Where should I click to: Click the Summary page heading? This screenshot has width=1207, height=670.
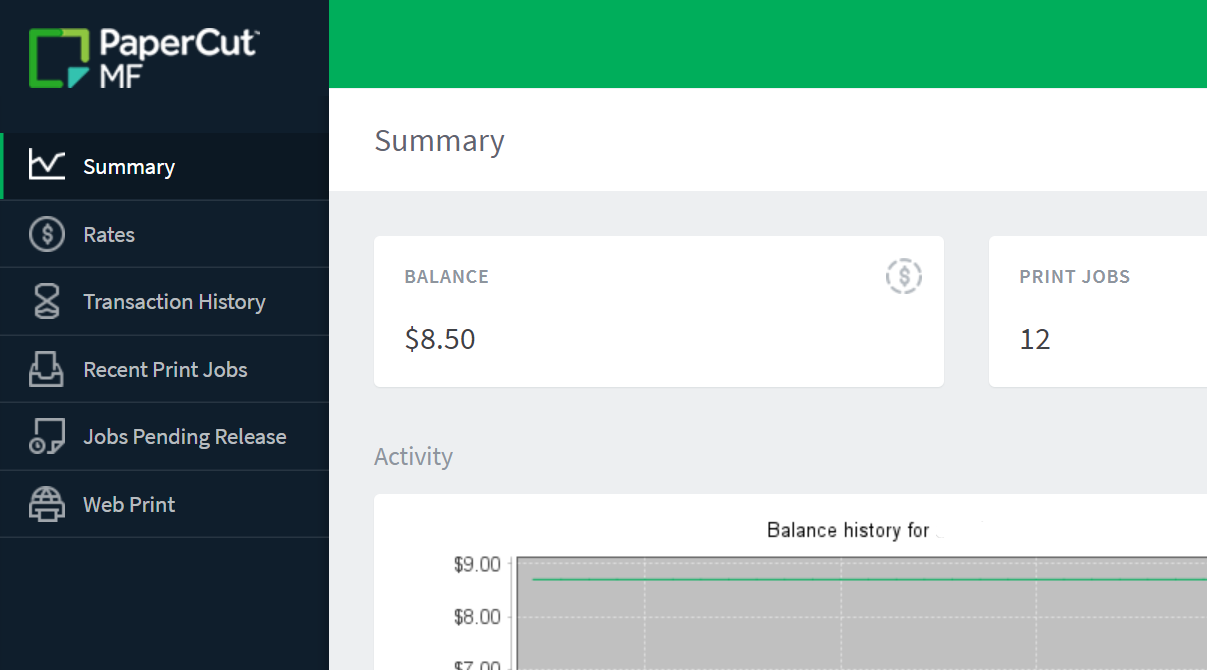[x=439, y=141]
